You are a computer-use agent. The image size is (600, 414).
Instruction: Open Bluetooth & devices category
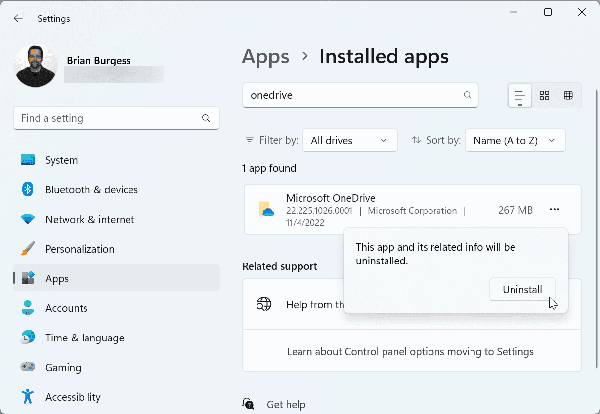[116, 189]
